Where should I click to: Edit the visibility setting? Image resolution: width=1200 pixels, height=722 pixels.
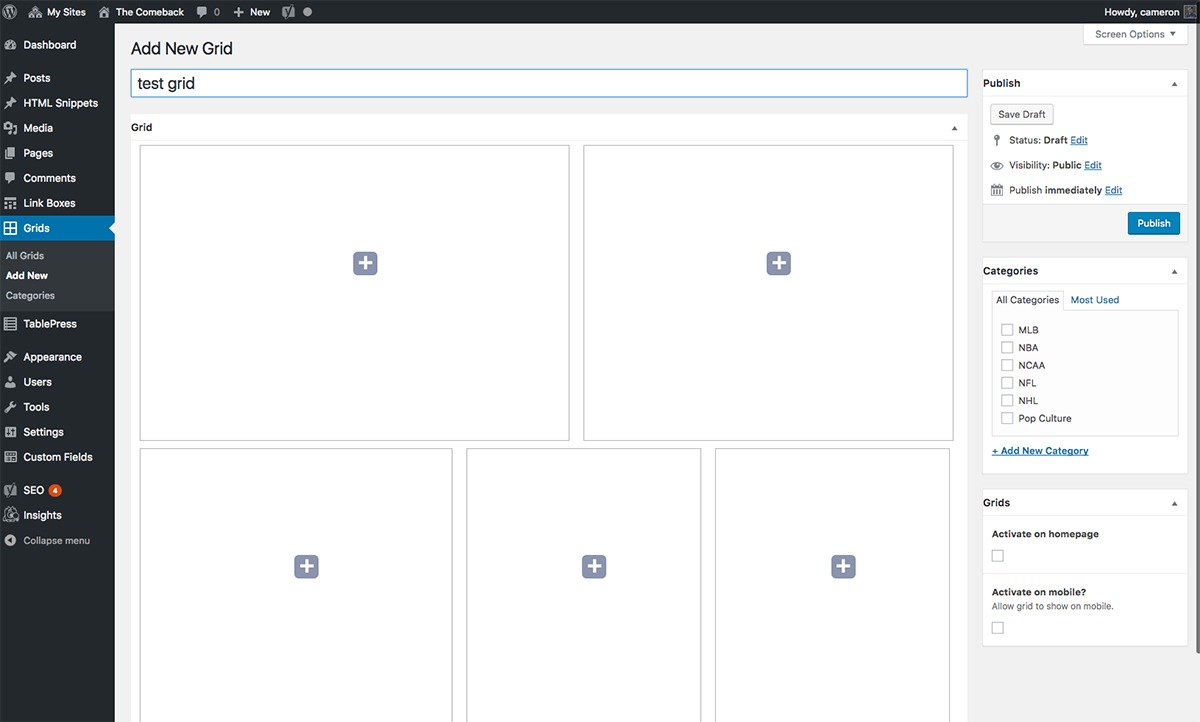(1093, 166)
